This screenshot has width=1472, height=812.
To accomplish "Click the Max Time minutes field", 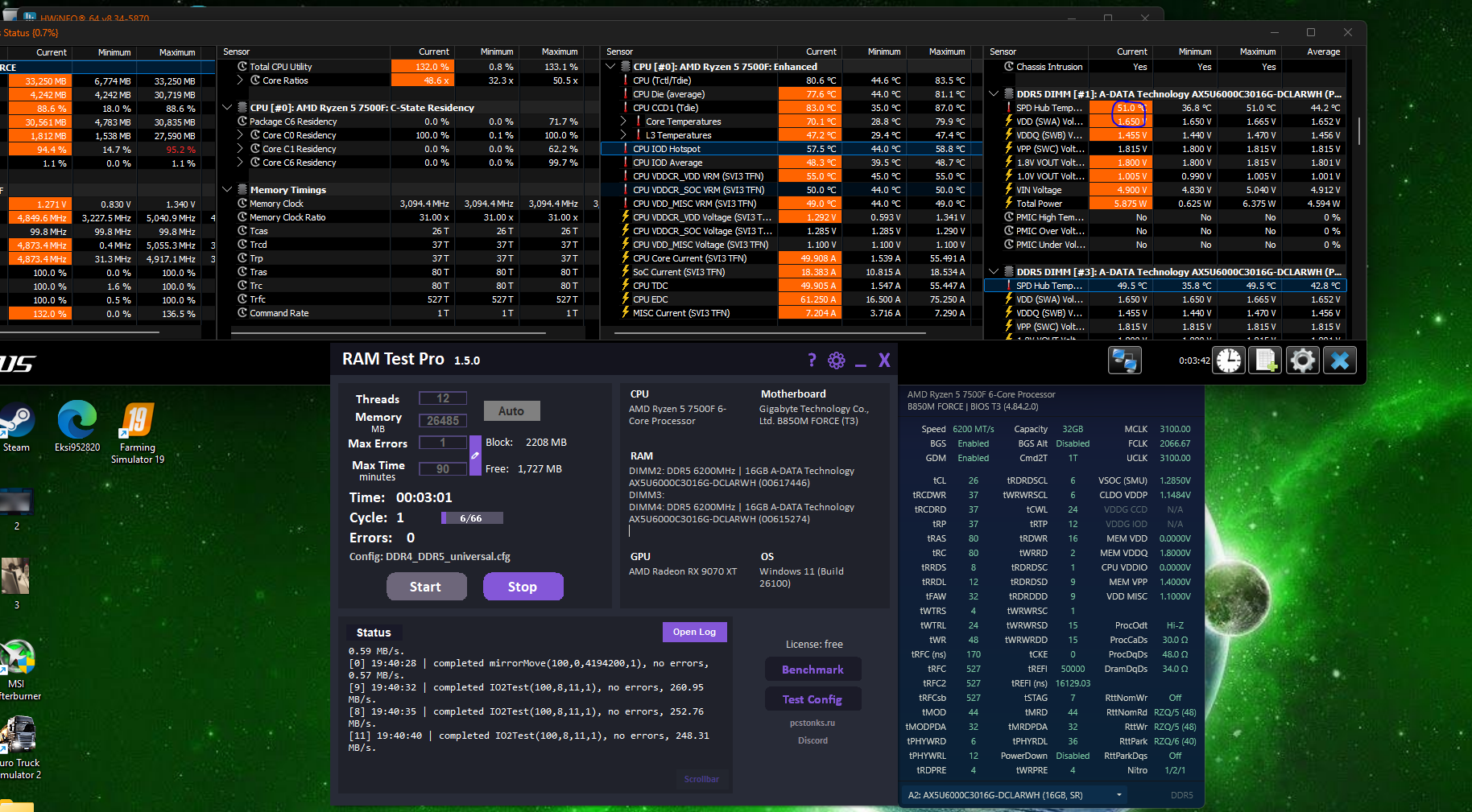I will [443, 469].
